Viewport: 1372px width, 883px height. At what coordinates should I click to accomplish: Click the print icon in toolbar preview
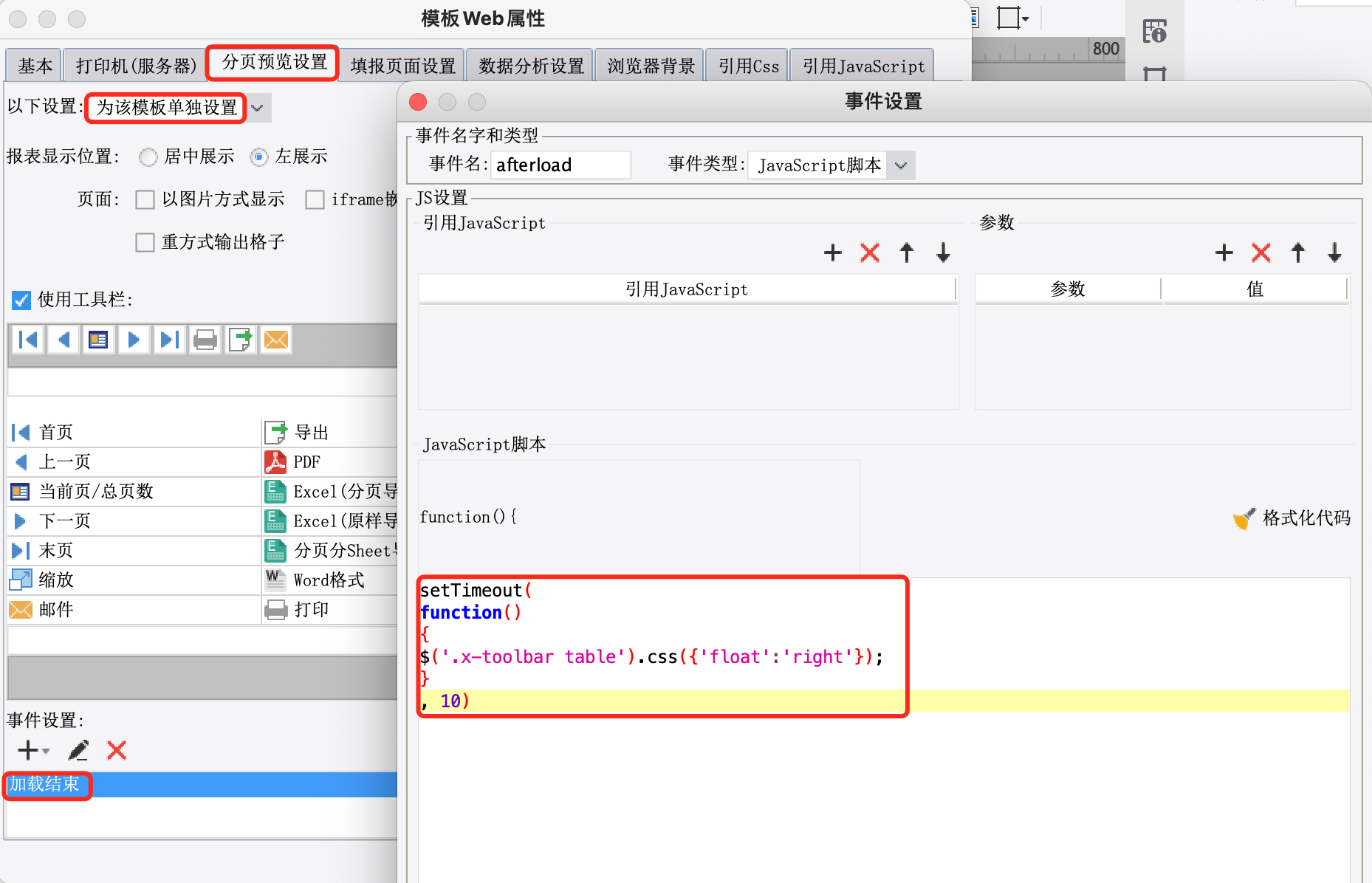[x=205, y=340]
